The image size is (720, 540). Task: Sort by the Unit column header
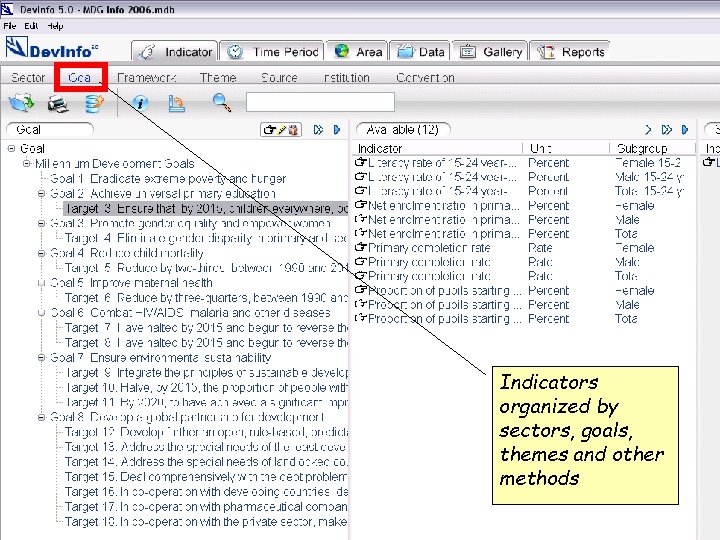click(x=567, y=148)
